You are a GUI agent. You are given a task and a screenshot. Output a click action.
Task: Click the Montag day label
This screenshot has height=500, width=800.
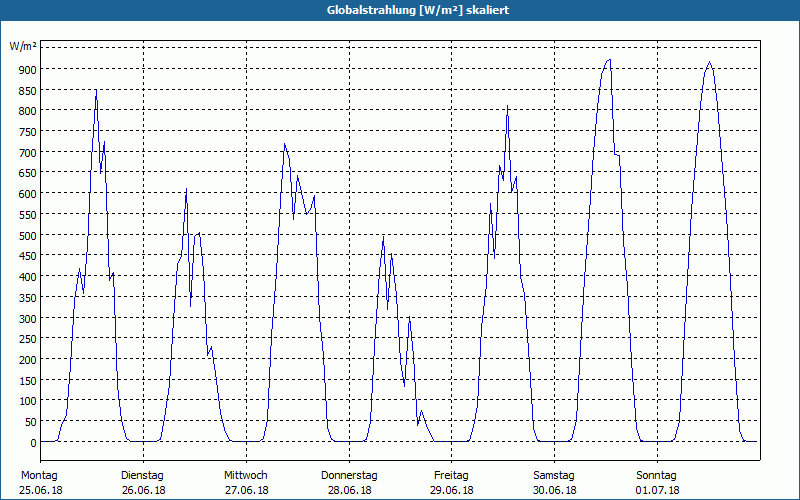click(39, 476)
